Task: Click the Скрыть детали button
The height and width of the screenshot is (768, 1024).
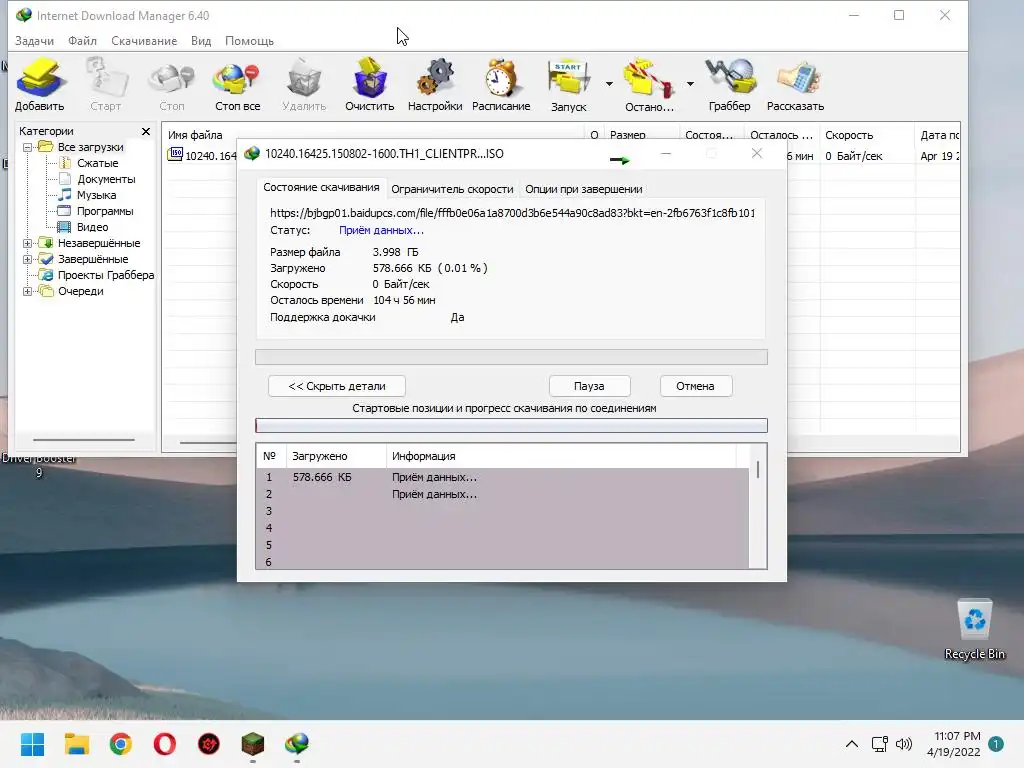Action: point(337,386)
